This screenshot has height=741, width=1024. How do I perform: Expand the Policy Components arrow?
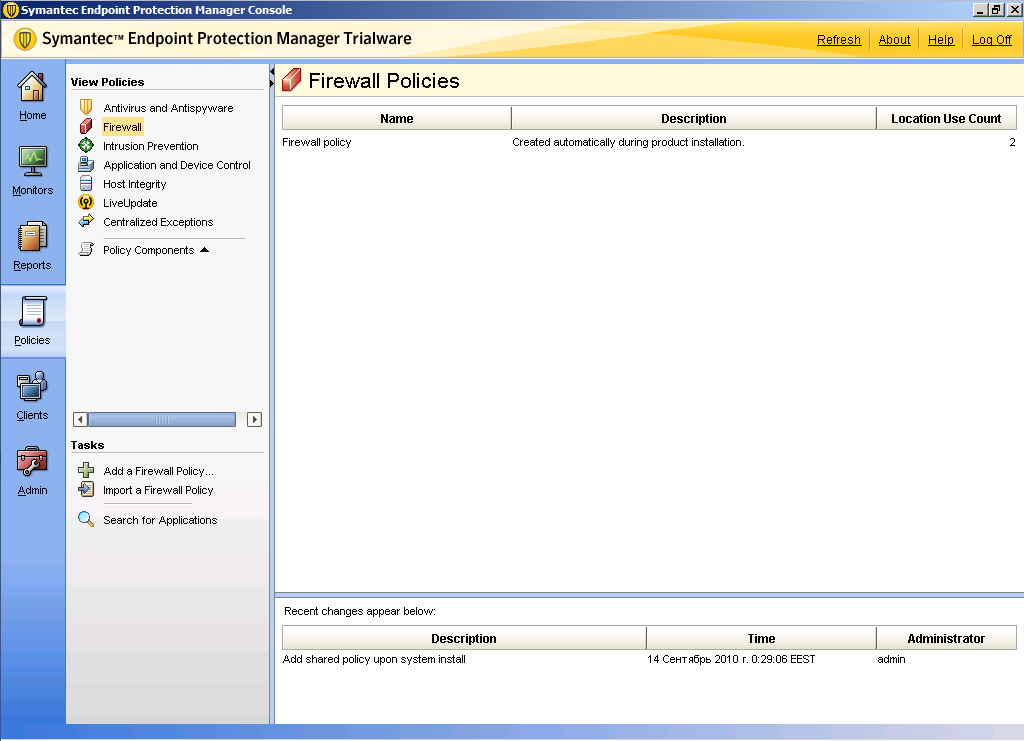(204, 250)
